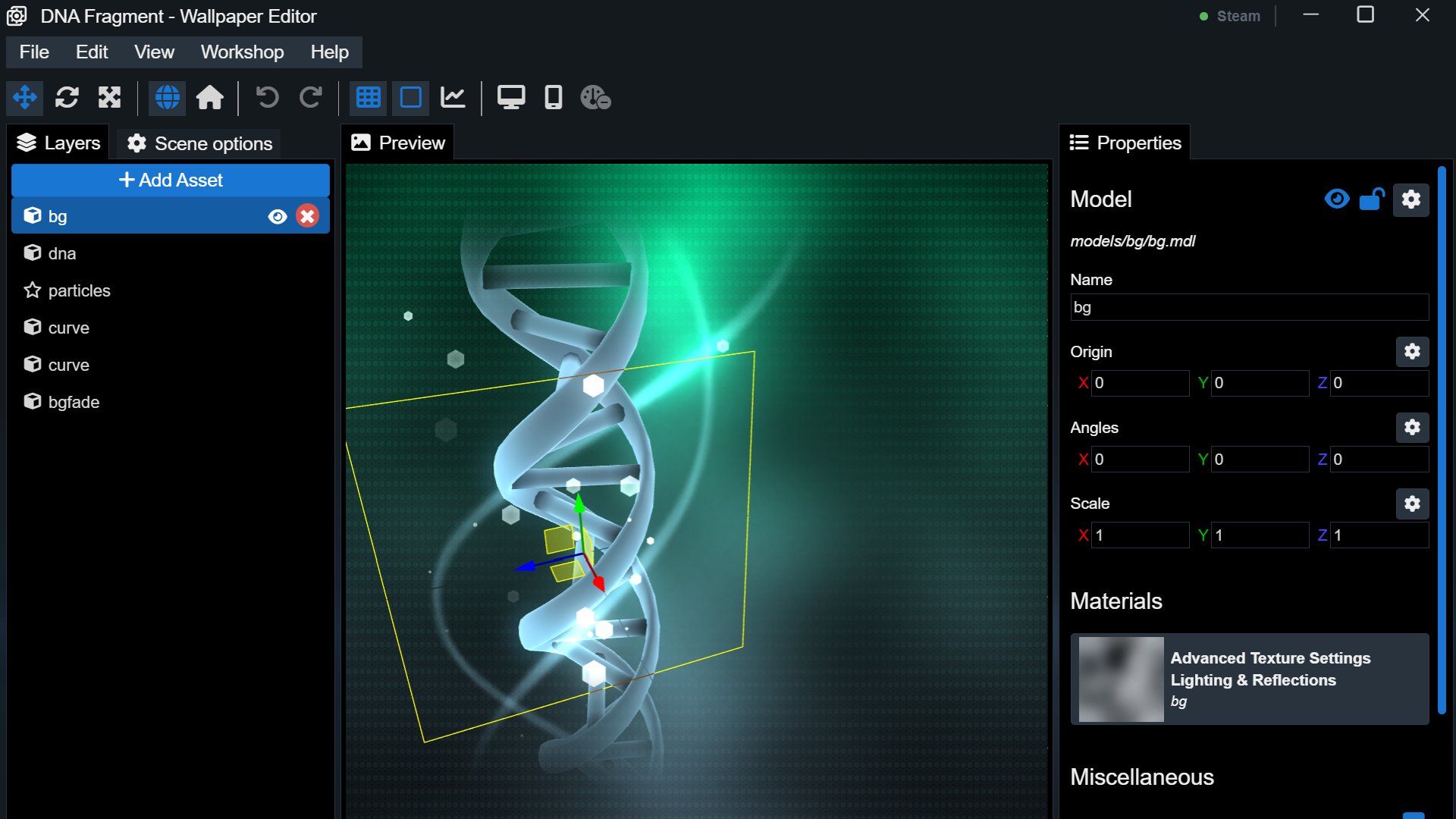This screenshot has height=819, width=1456.
Task: Click the home reset view icon
Action: click(x=210, y=98)
